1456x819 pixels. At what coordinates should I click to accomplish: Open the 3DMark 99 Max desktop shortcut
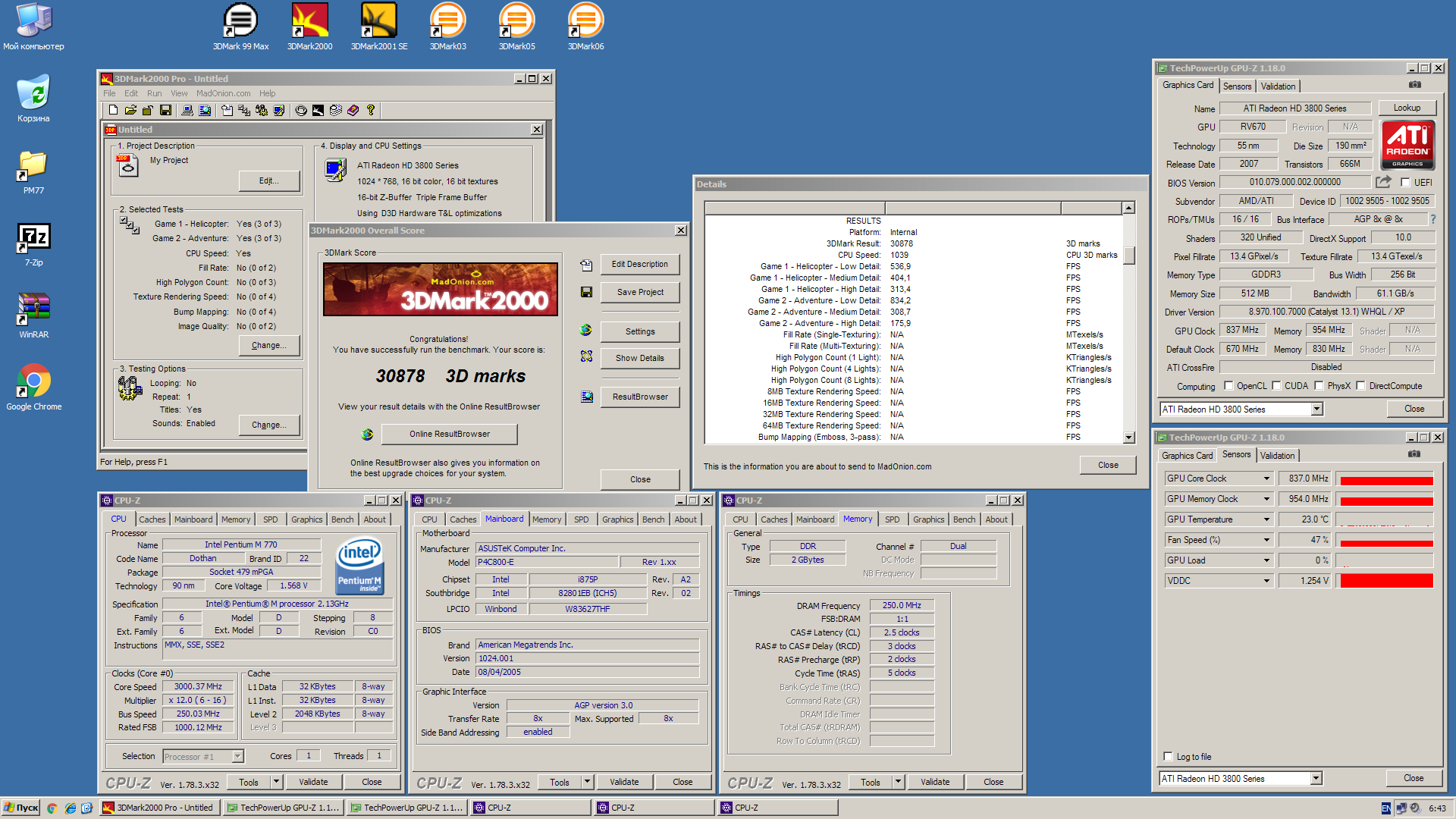tap(240, 27)
